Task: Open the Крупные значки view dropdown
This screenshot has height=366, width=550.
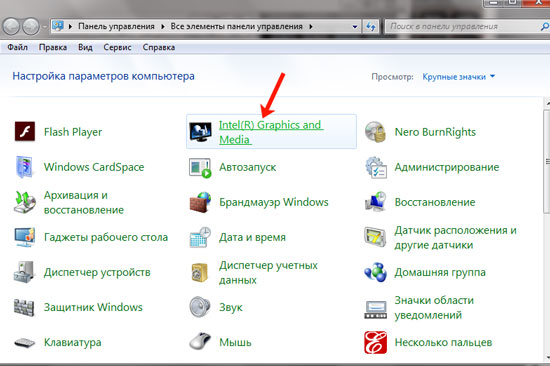Action: 458,76
